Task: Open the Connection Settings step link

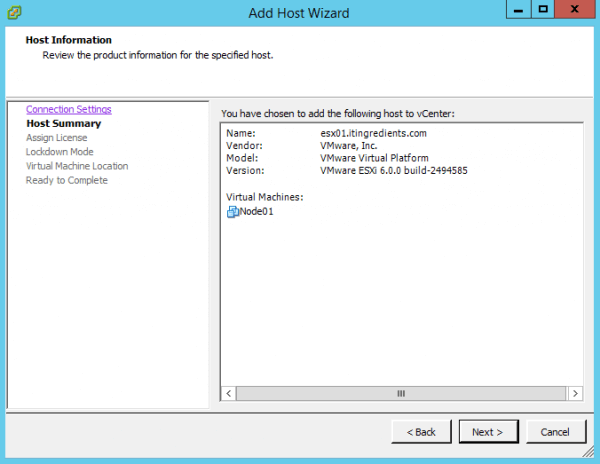Action: [x=68, y=109]
